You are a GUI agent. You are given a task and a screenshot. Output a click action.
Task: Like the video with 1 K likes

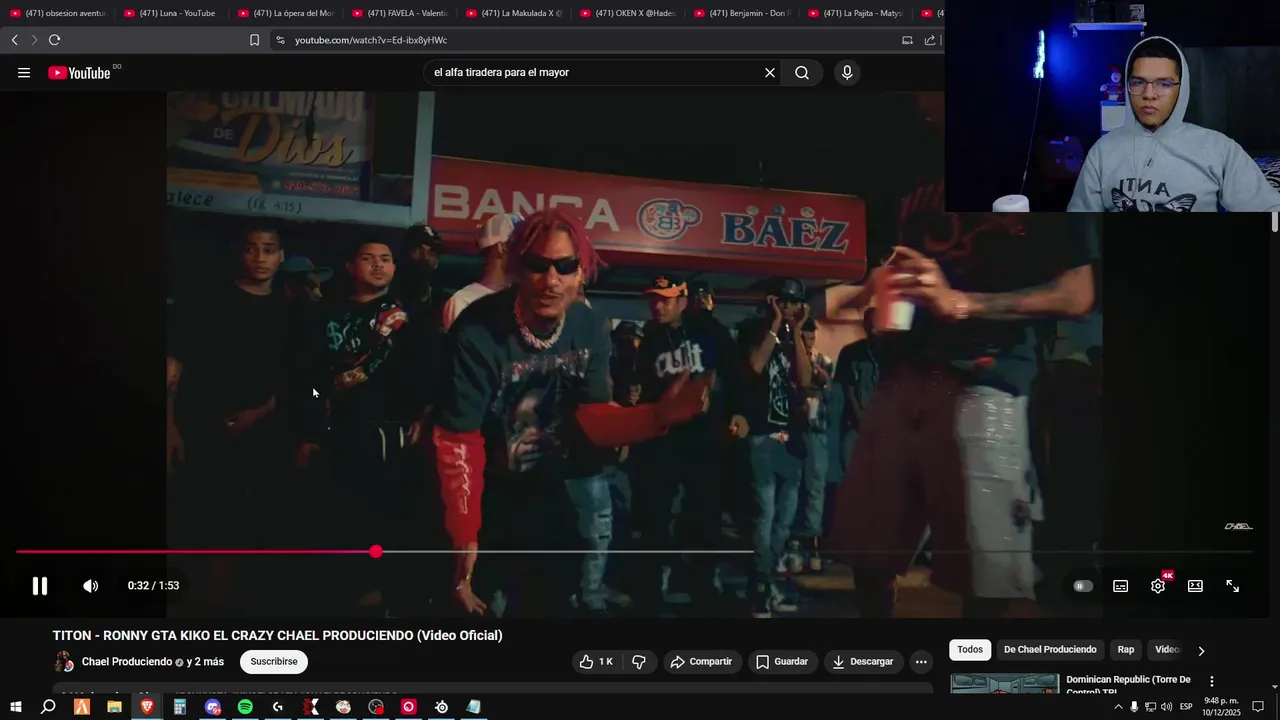pyautogui.click(x=597, y=662)
